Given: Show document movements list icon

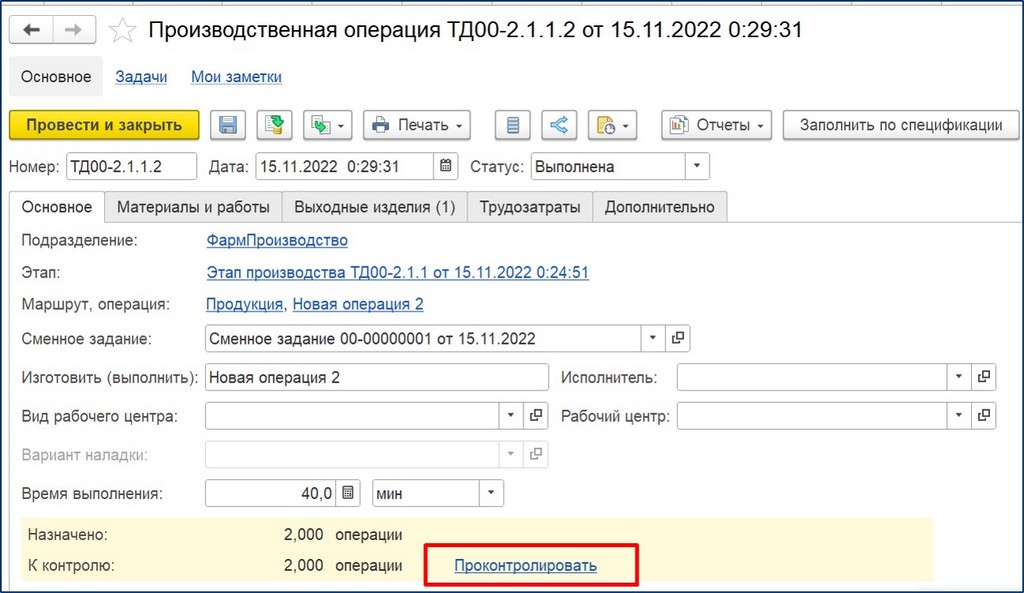Looking at the screenshot, I should (513, 125).
